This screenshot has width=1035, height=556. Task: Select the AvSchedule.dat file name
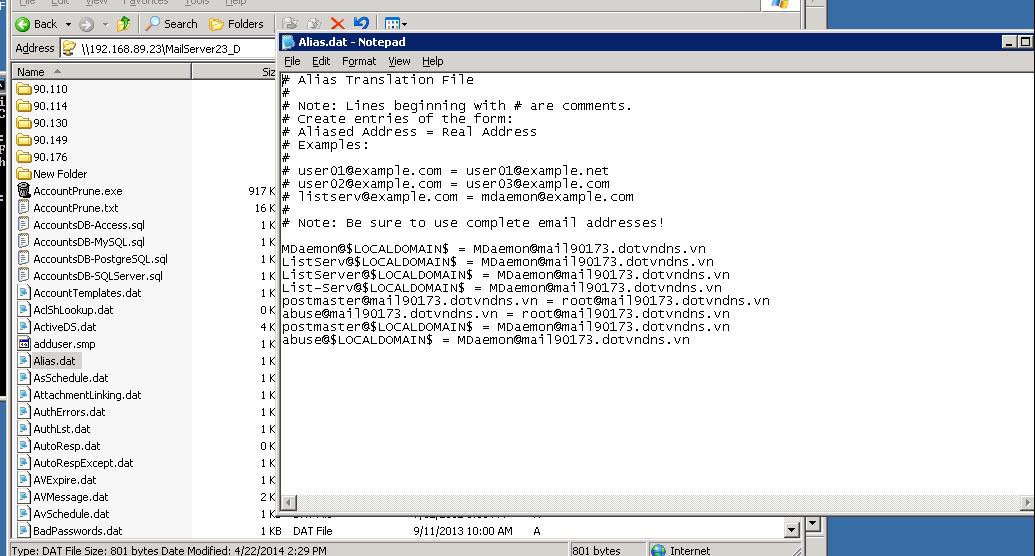click(71, 514)
